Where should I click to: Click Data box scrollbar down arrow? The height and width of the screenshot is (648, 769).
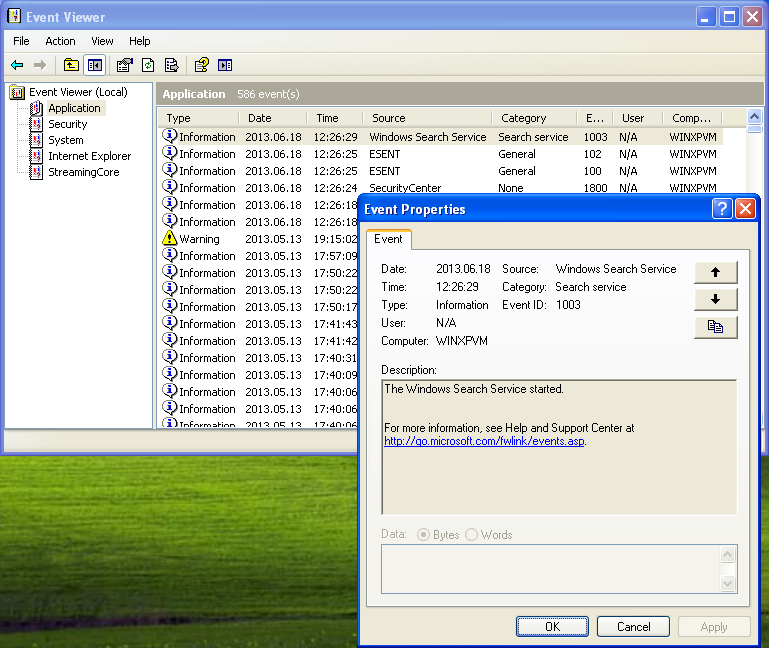[x=727, y=583]
